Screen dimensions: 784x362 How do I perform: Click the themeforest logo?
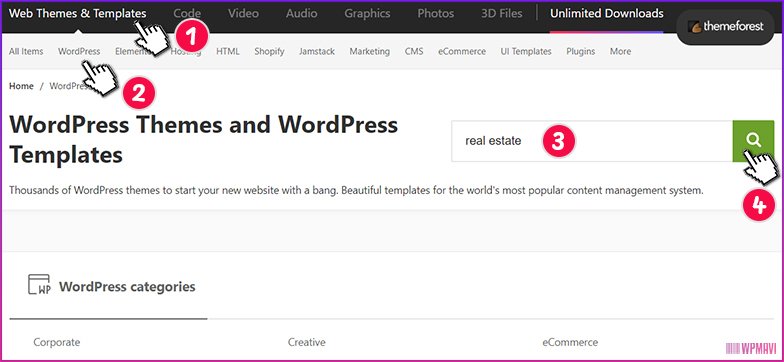click(x=725, y=26)
